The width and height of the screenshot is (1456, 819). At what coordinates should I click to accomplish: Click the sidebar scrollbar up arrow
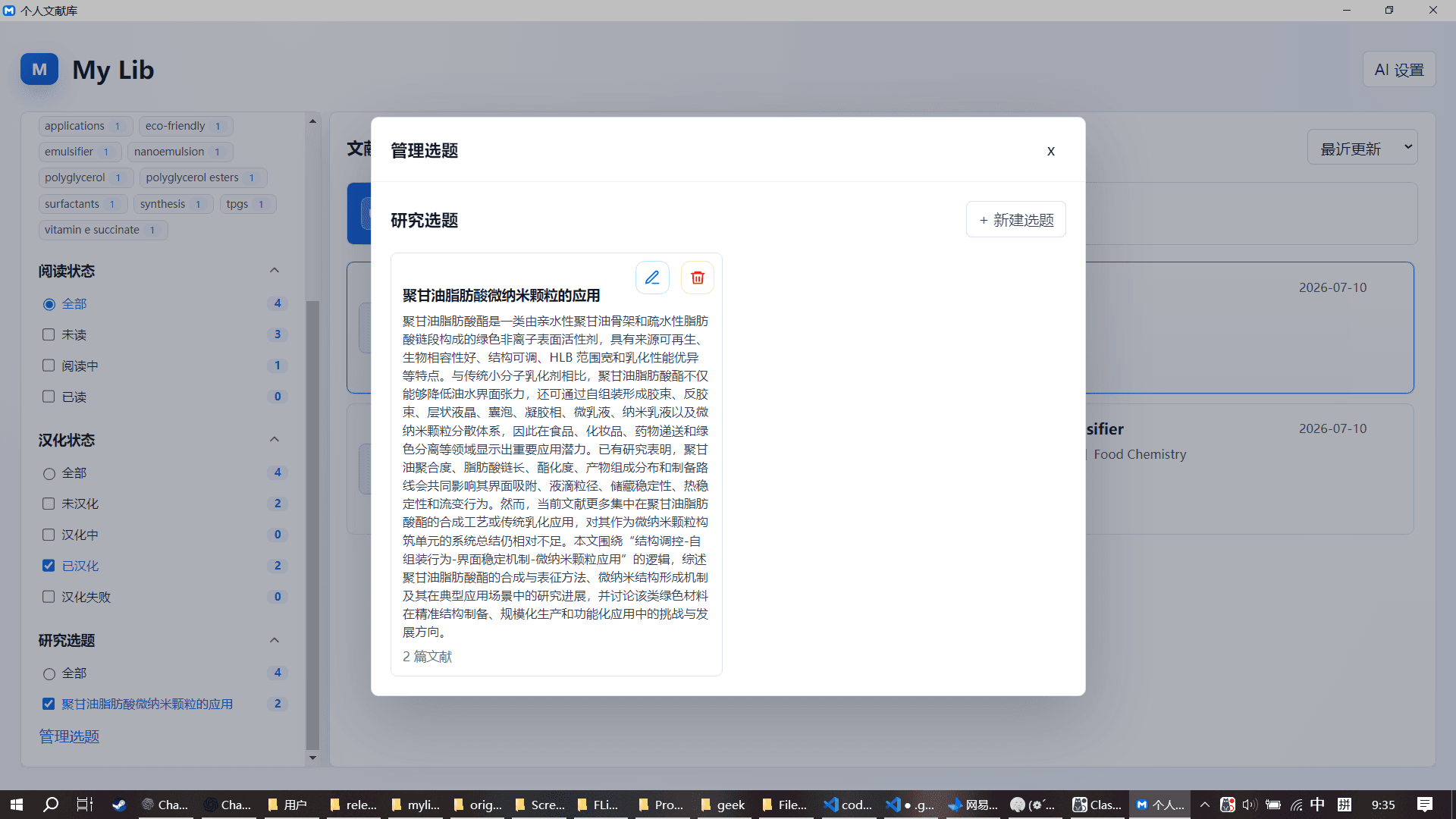click(312, 121)
